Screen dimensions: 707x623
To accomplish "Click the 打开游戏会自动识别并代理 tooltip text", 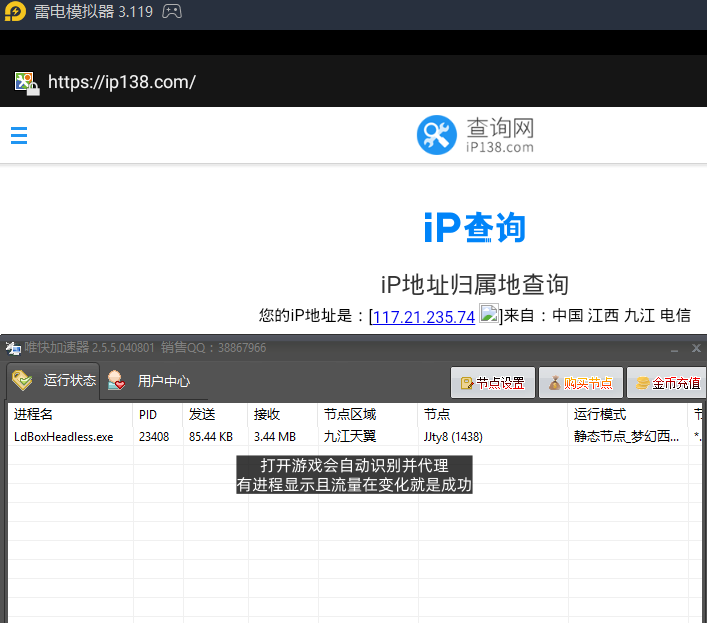I will [354, 465].
